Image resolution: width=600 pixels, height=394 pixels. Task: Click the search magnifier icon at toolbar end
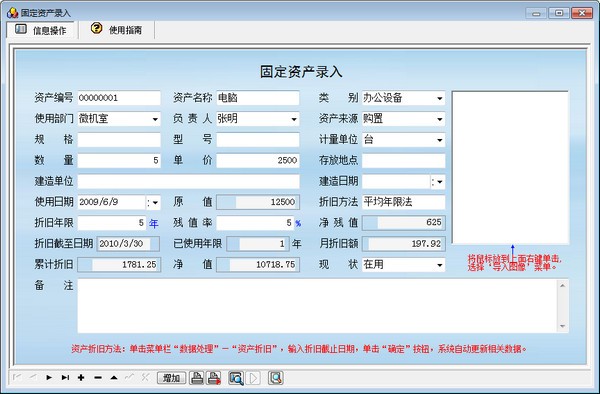tap(276, 378)
